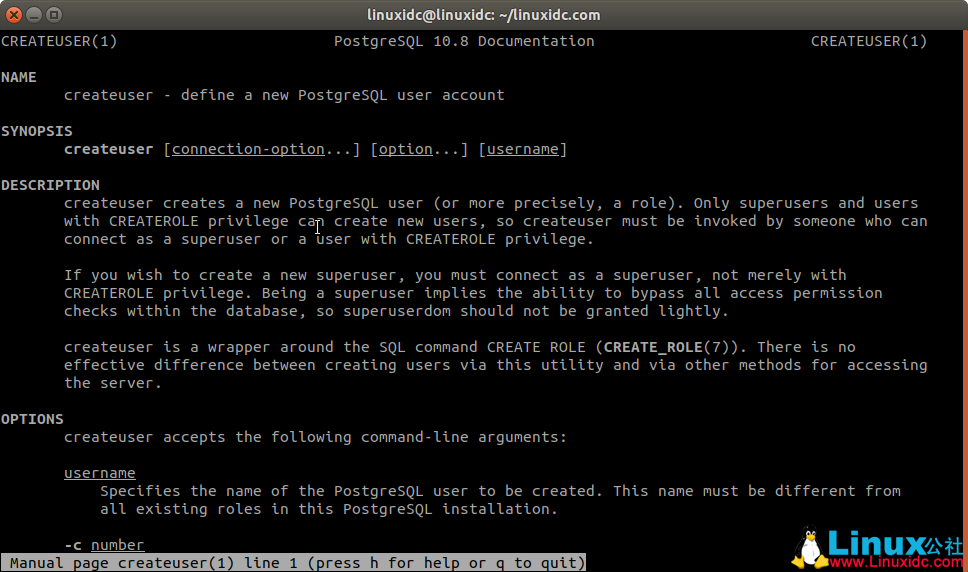
Task: Click line 'checks within the database'
Action: pyautogui.click(x=396, y=311)
